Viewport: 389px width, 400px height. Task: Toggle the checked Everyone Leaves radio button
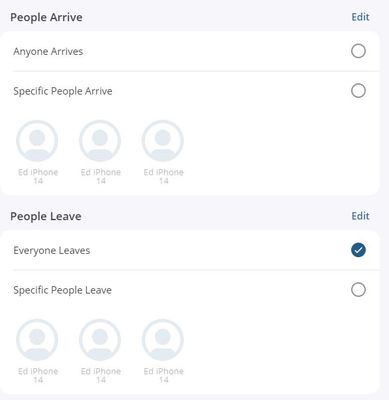coord(358,250)
